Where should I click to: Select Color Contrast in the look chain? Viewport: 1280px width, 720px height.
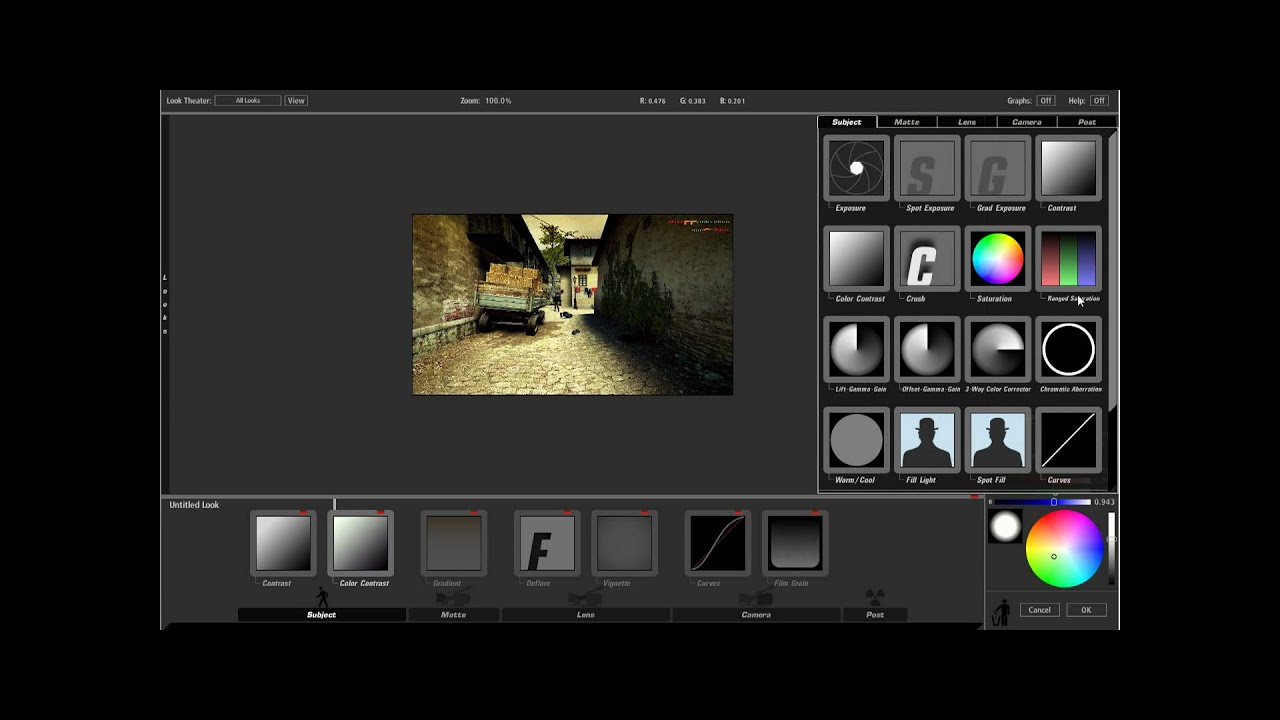point(360,543)
